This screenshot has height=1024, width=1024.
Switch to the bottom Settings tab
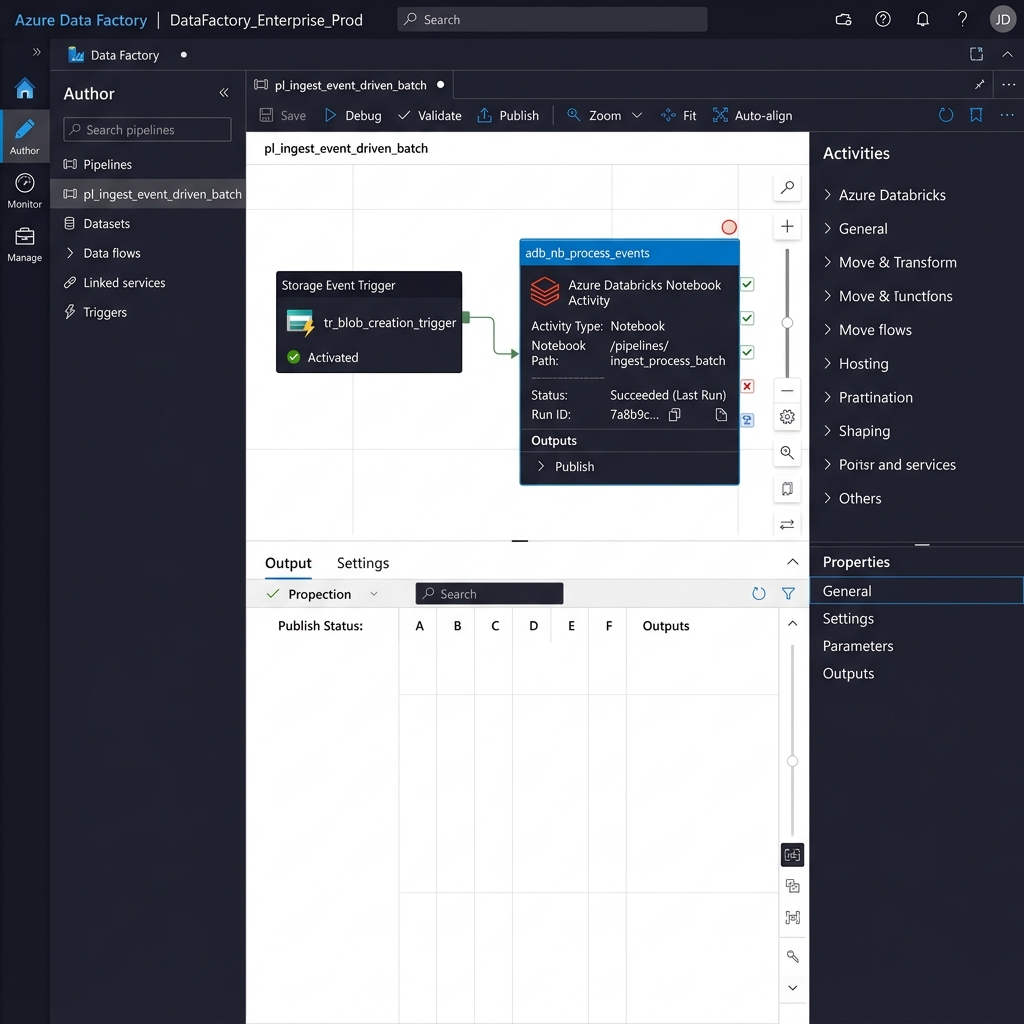pos(362,563)
